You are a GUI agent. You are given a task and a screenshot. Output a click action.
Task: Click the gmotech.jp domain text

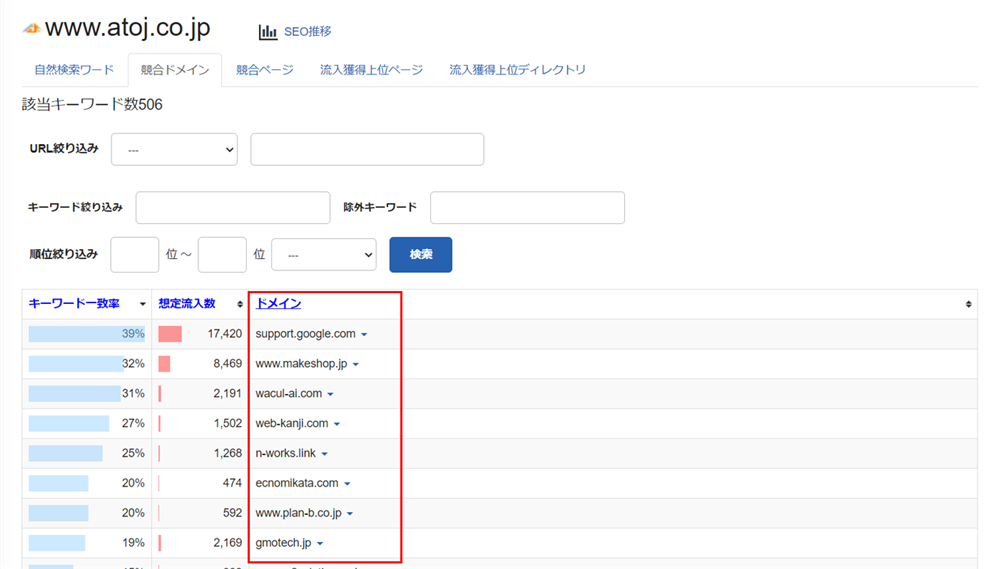pos(283,543)
